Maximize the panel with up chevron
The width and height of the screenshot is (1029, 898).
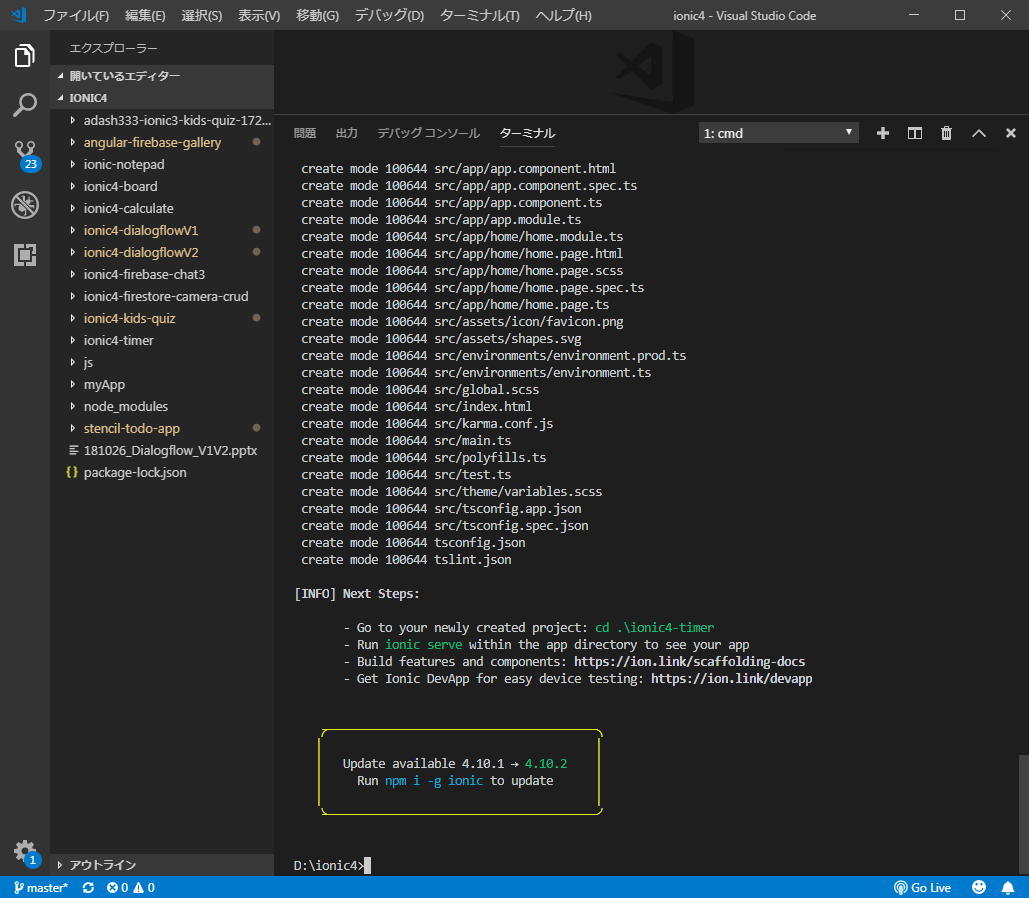click(x=978, y=133)
